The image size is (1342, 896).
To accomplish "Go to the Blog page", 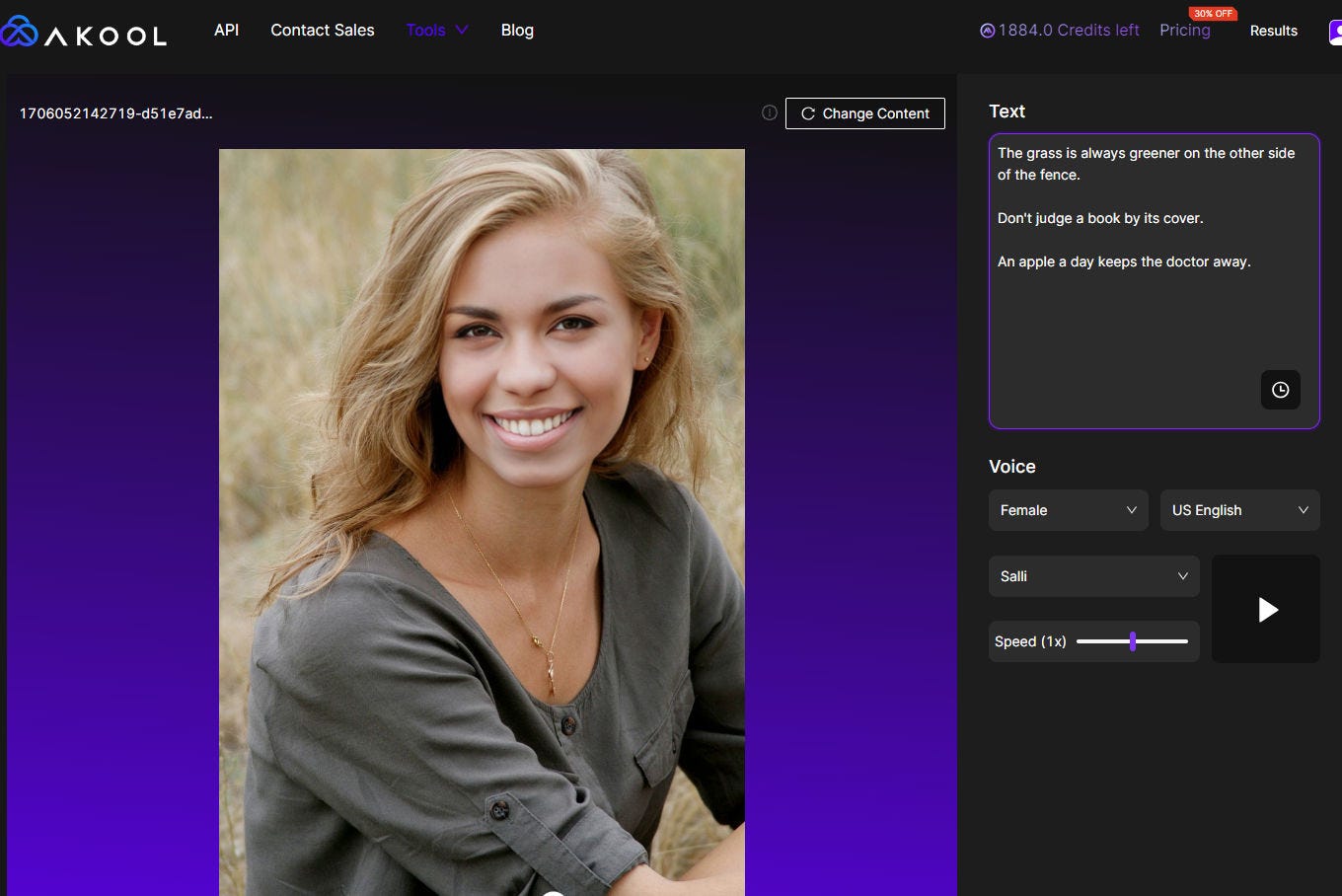I will 517,30.
